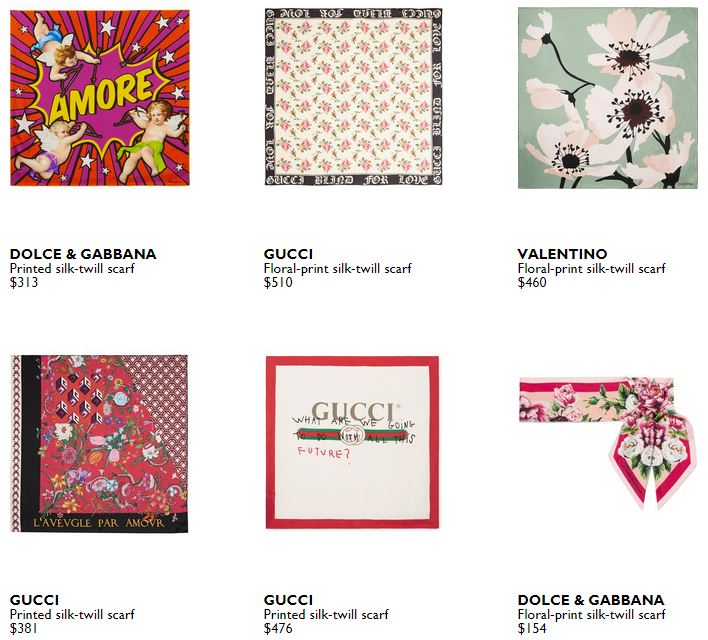This screenshot has height=640, width=708.
Task: Open the DOLCE & GABBANA brand link for the $154 scarf
Action: coord(591,600)
